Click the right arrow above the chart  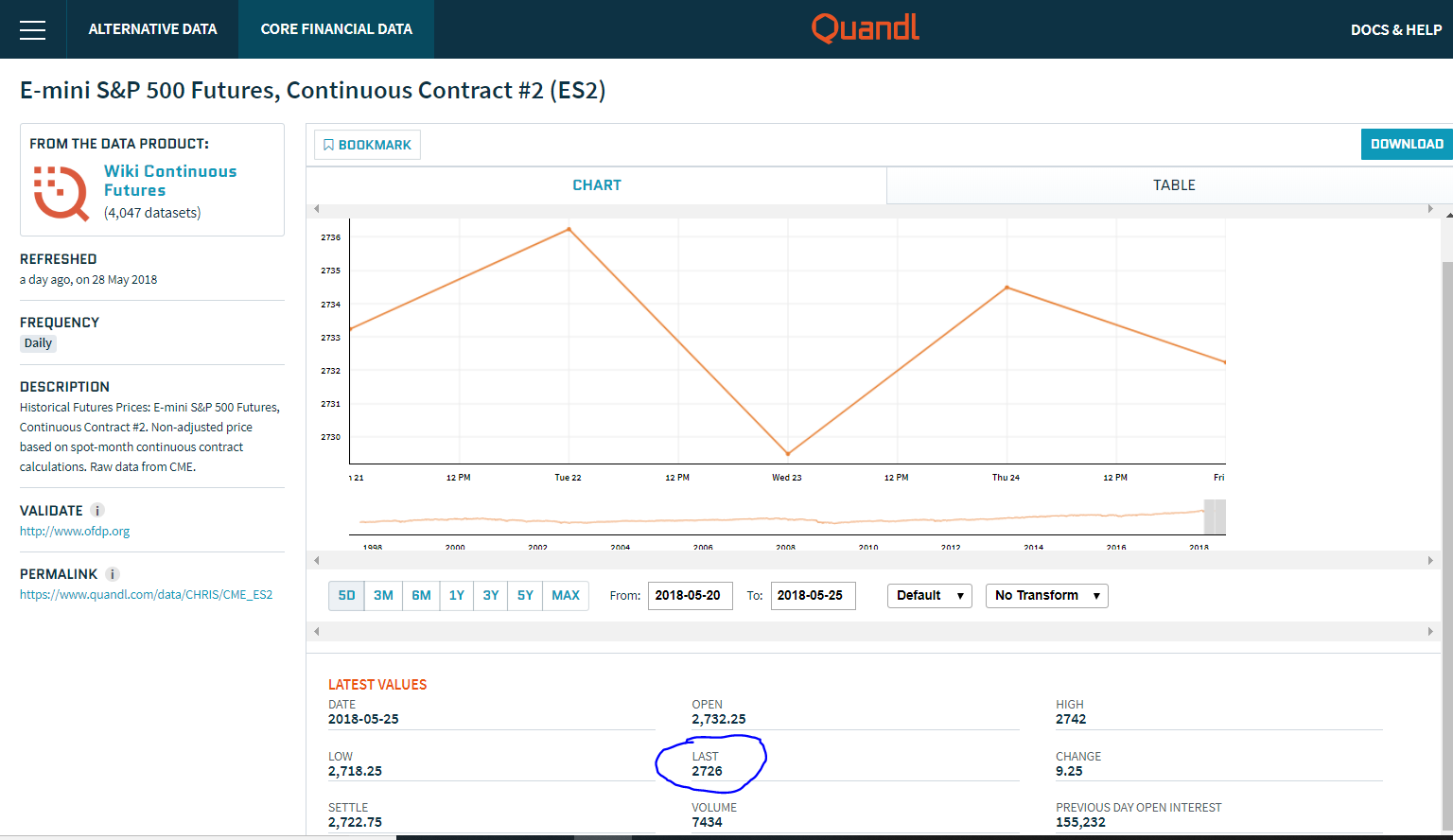[1430, 209]
